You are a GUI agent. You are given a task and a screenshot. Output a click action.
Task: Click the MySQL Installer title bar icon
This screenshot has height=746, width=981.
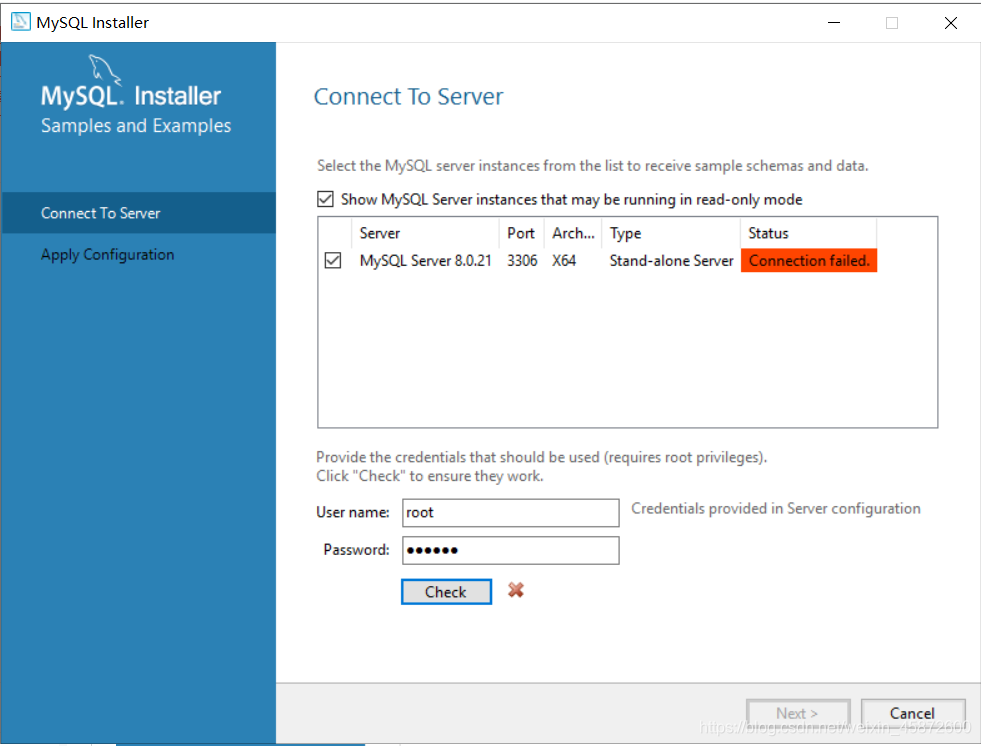click(x=21, y=22)
